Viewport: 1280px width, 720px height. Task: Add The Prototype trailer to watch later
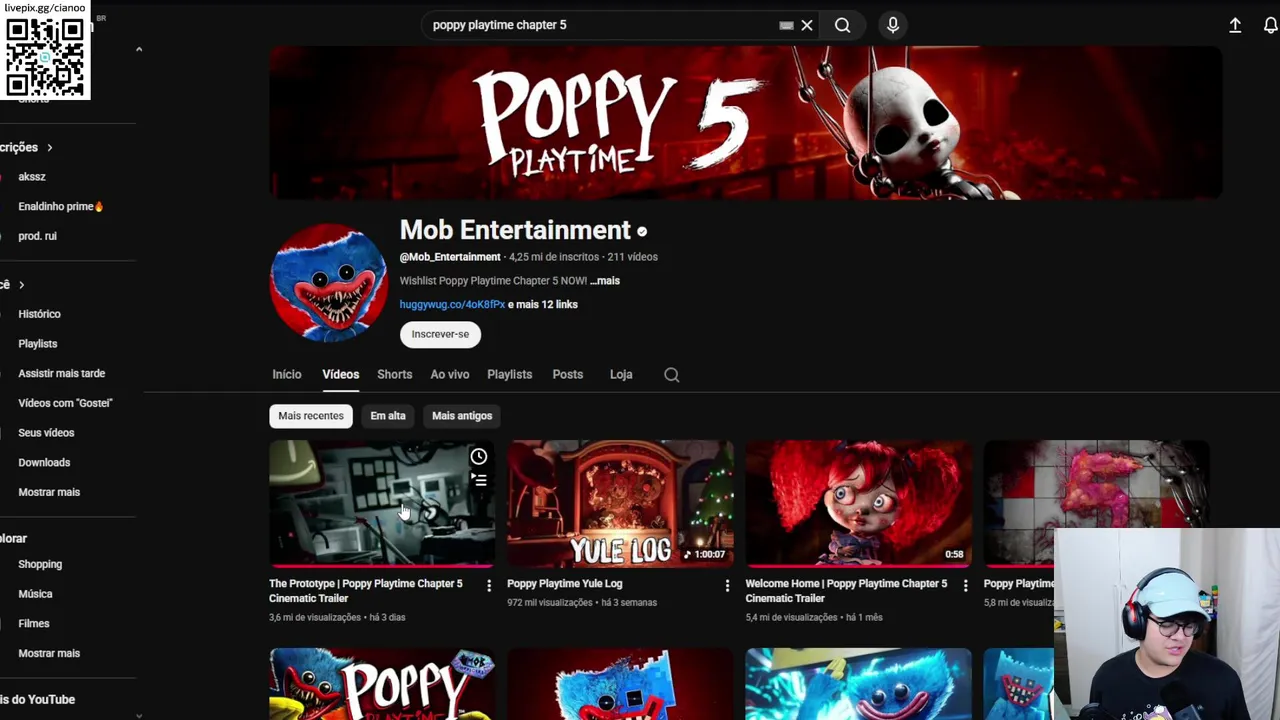(479, 457)
